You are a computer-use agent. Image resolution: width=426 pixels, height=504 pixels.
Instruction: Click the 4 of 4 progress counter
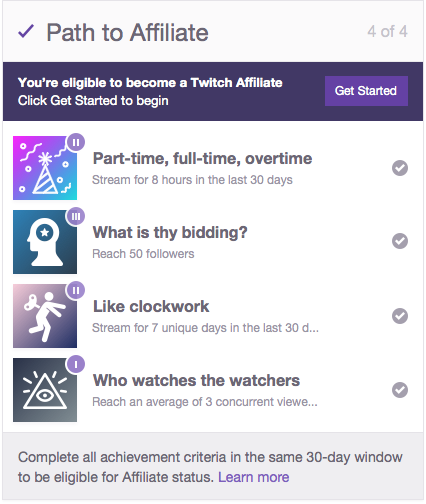(x=387, y=32)
